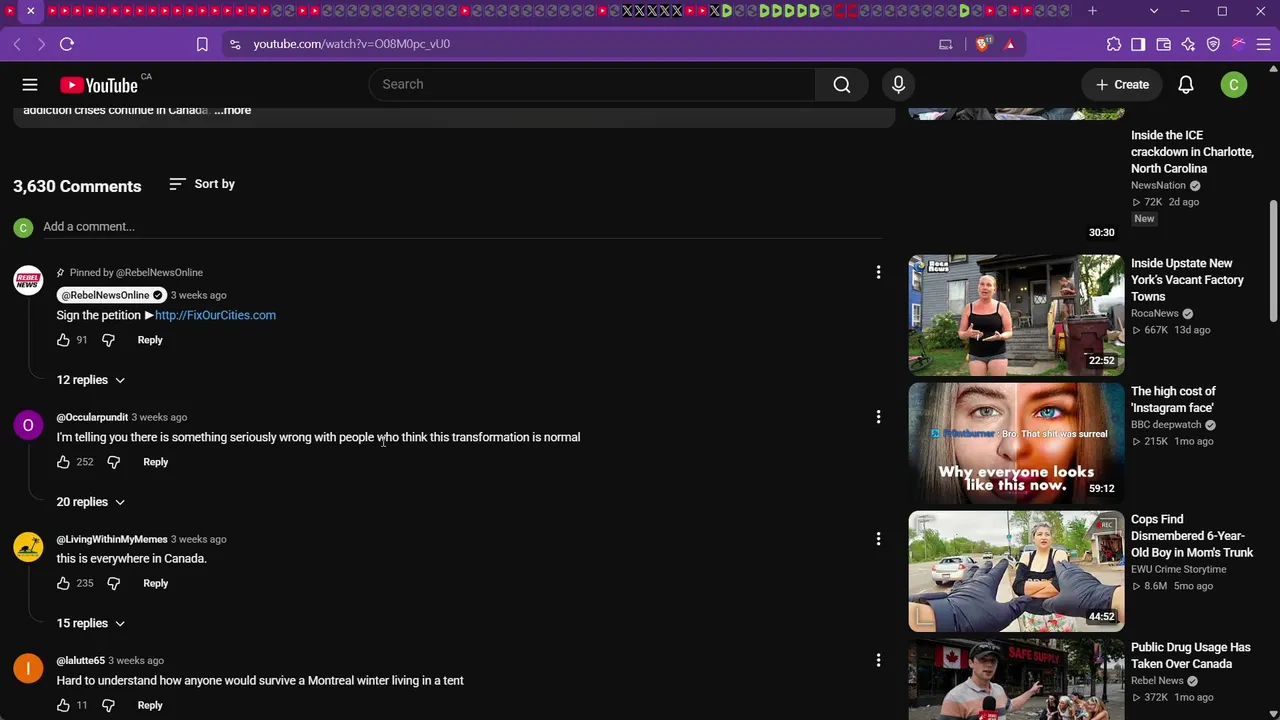Open the 'Instagram face' video thumbnail

[1016, 443]
